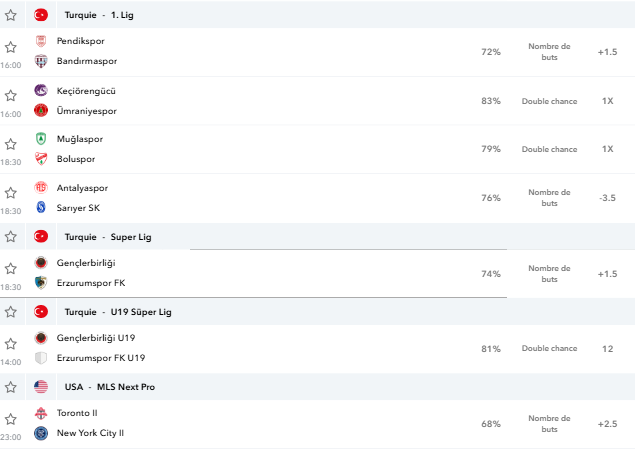Screen dimensions: 635x450
Task: Click the Toronto II team logo
Action: [x=41, y=413]
